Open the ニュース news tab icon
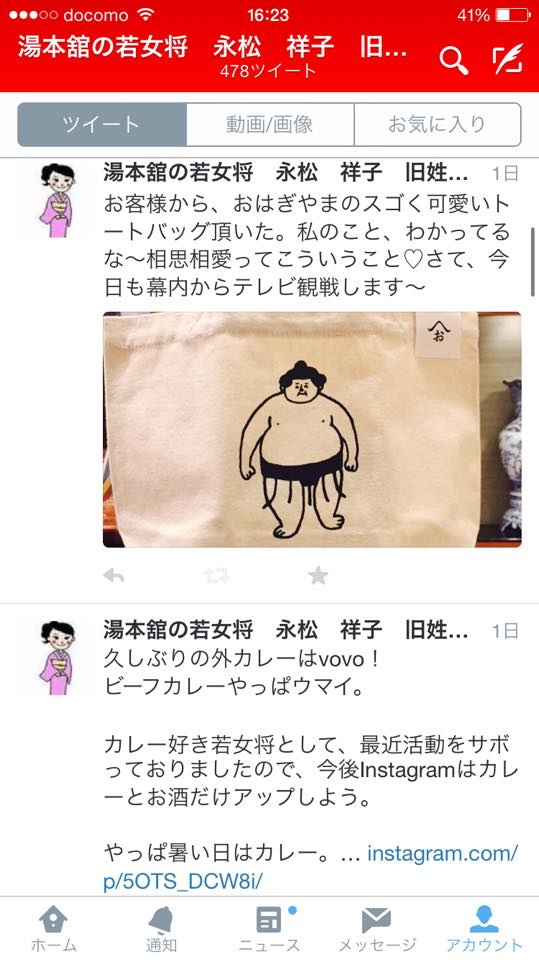This screenshot has height=960, width=539. tap(270, 928)
